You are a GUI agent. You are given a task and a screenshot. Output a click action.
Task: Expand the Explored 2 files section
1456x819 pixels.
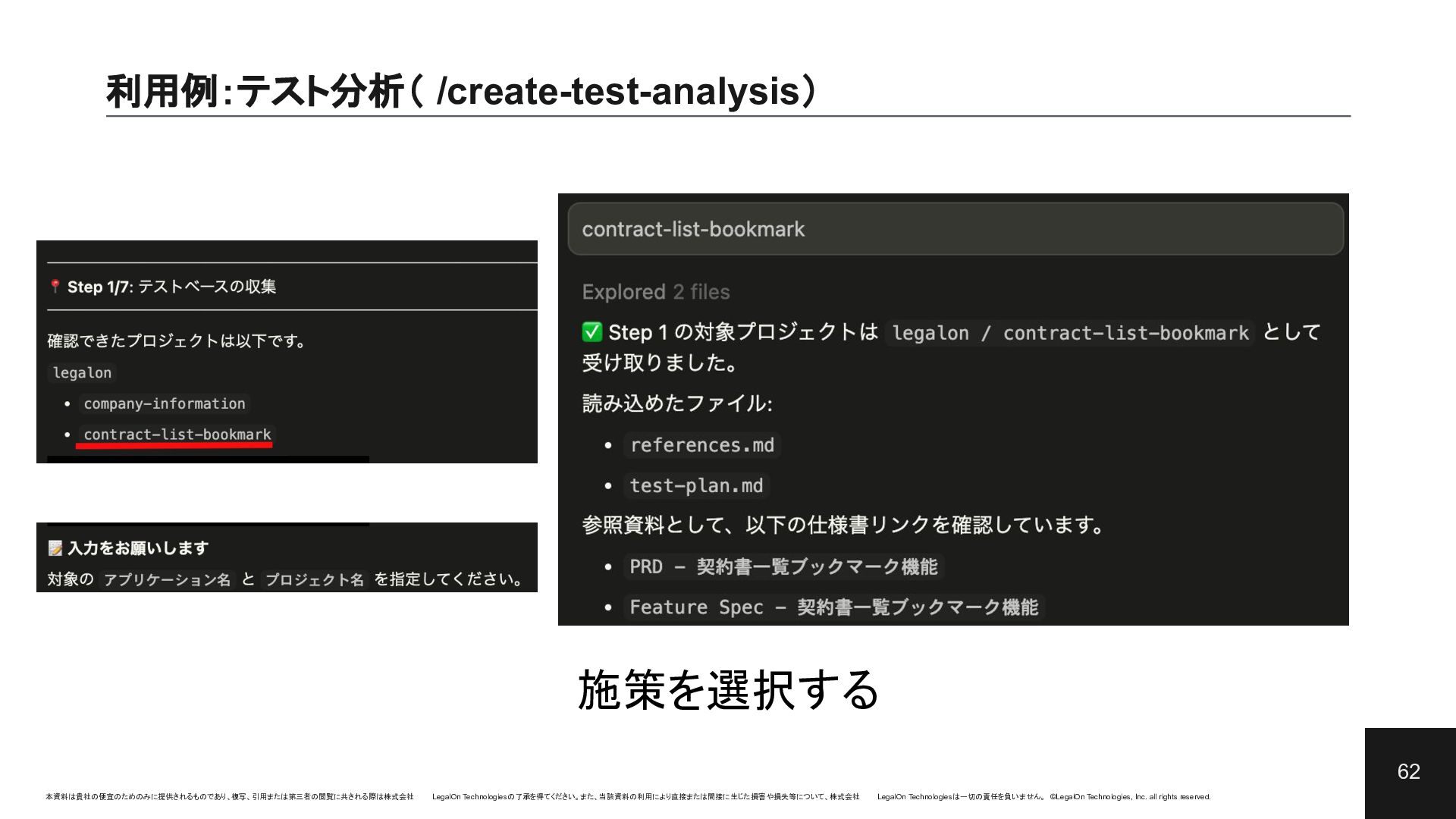coord(655,292)
